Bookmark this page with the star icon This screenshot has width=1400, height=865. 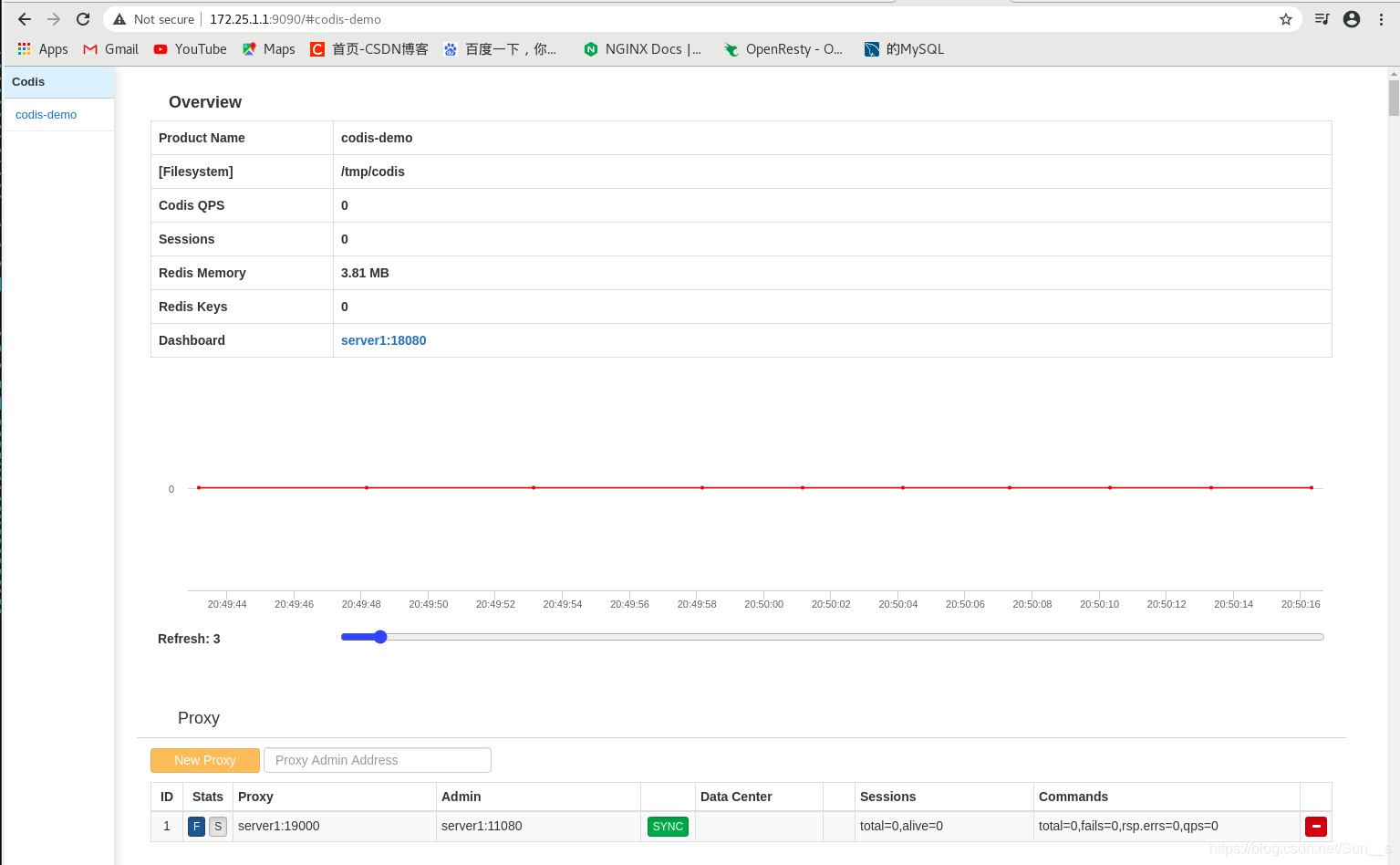pyautogui.click(x=1286, y=19)
